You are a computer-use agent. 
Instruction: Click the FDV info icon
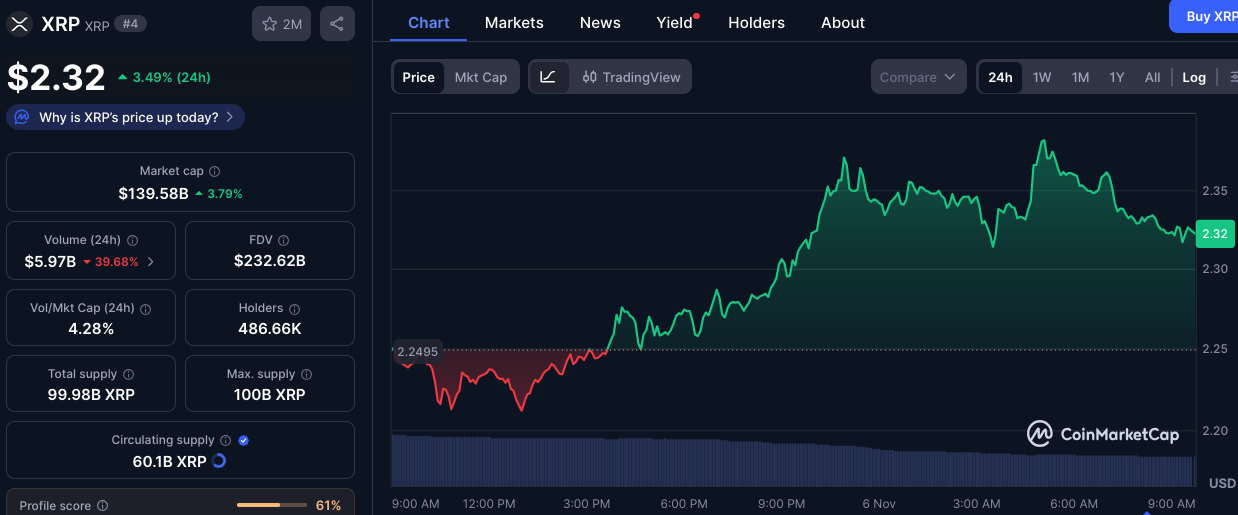point(284,240)
